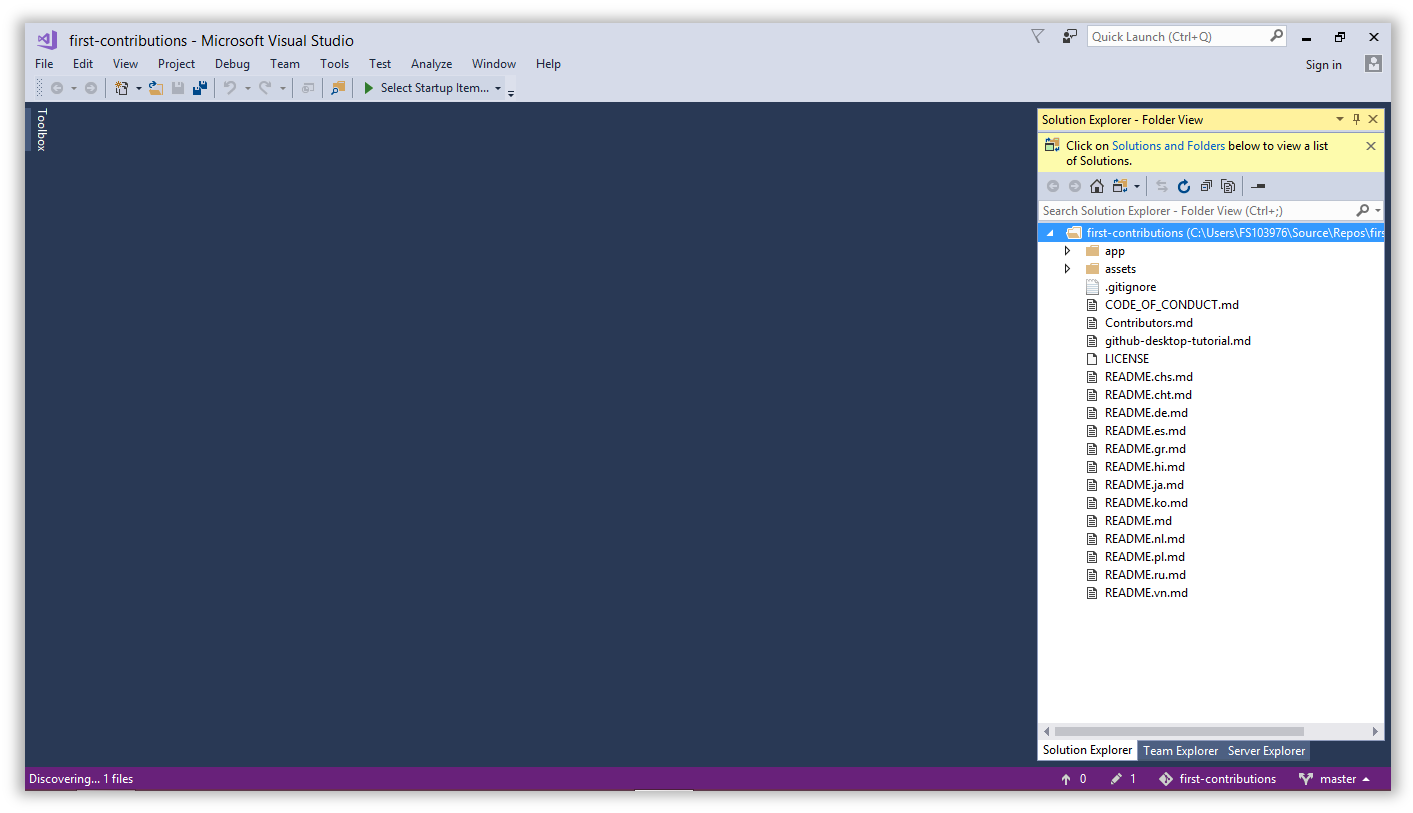This screenshot has height=813, width=1413.
Task: Click first-contributions repository in status bar
Action: coord(1217,779)
